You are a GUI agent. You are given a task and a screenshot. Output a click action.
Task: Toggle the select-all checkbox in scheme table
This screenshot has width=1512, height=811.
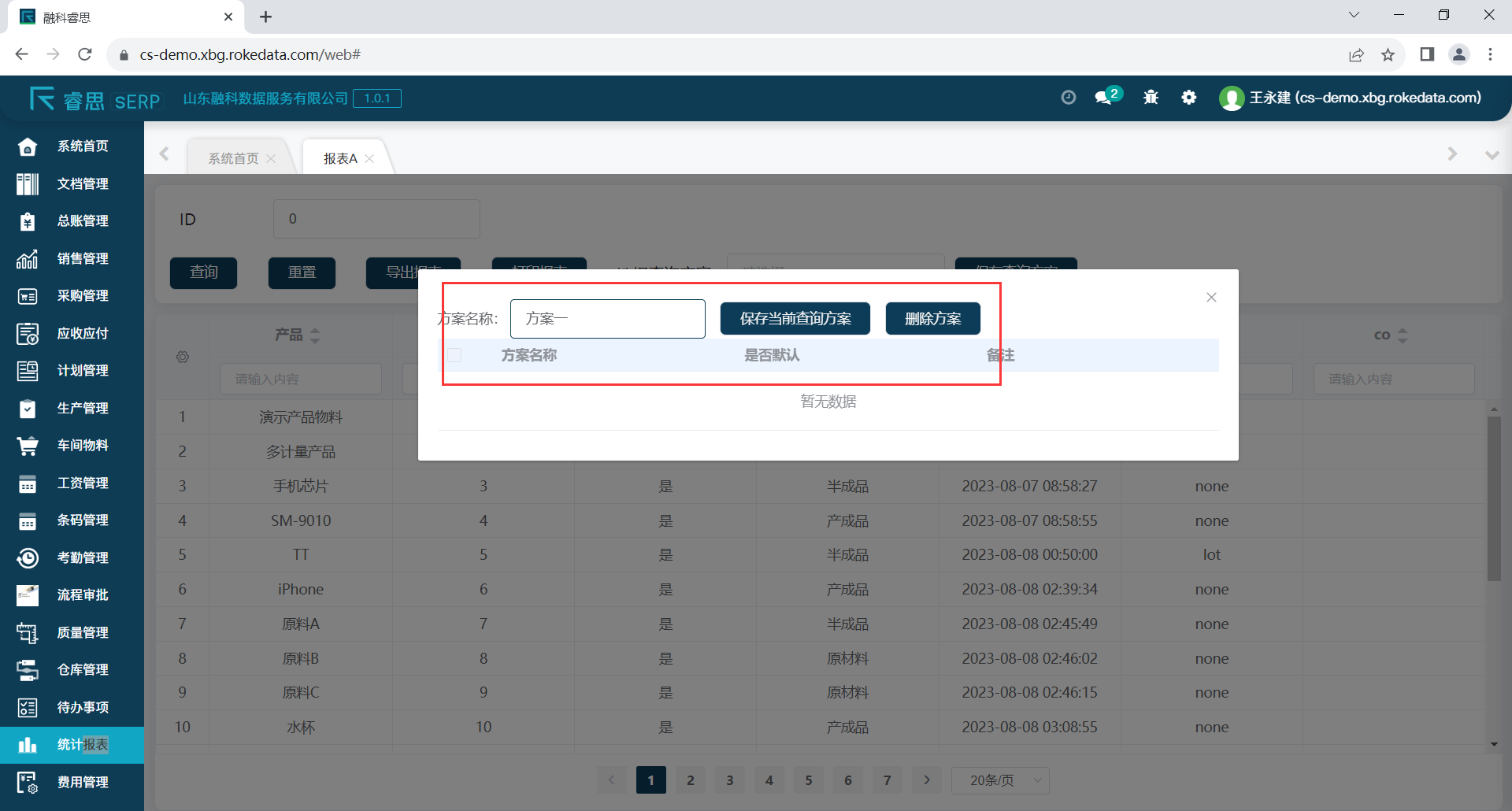pyautogui.click(x=454, y=355)
